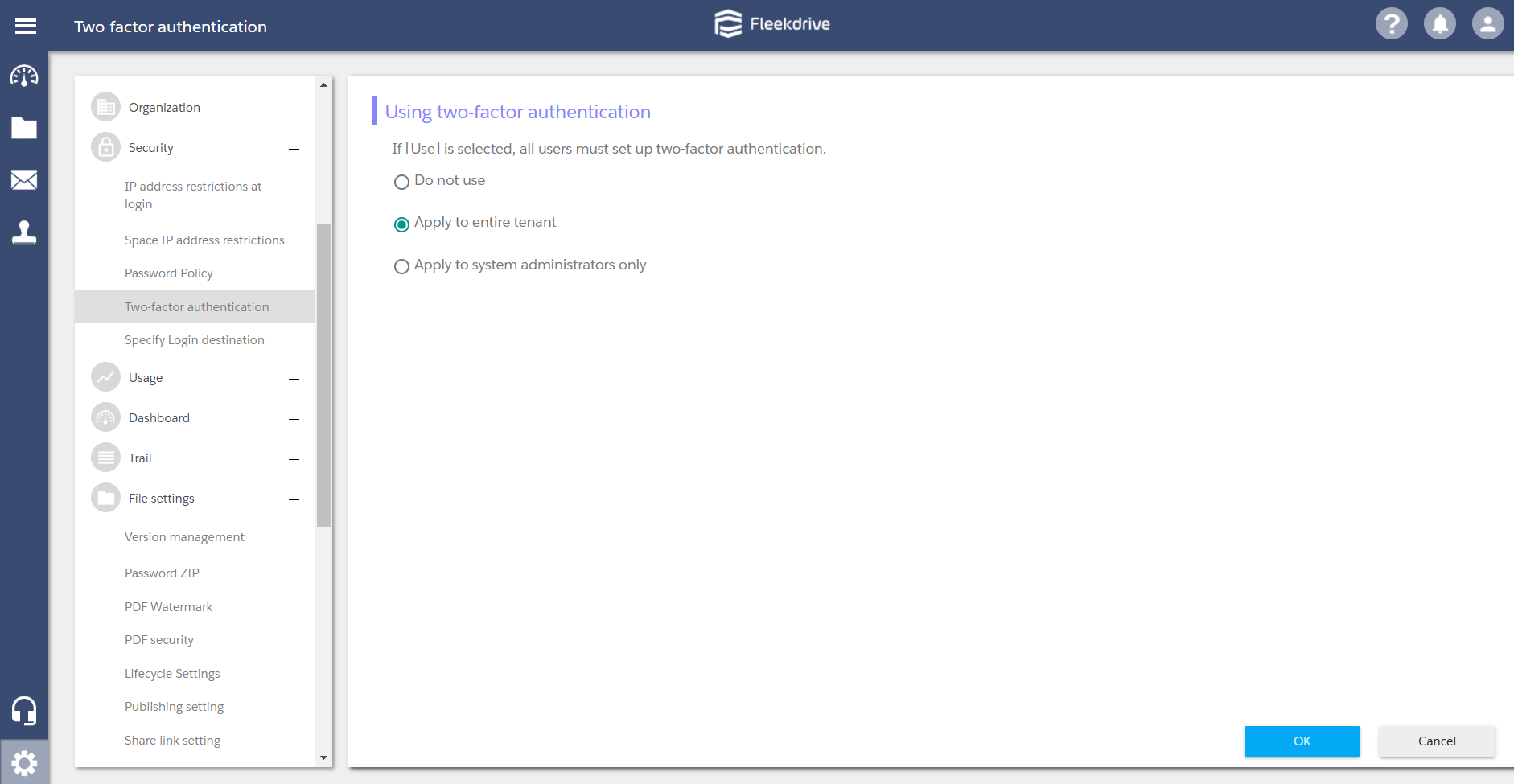This screenshot has width=1514, height=784.
Task: Select Apply to system administrators only
Action: tap(401, 266)
